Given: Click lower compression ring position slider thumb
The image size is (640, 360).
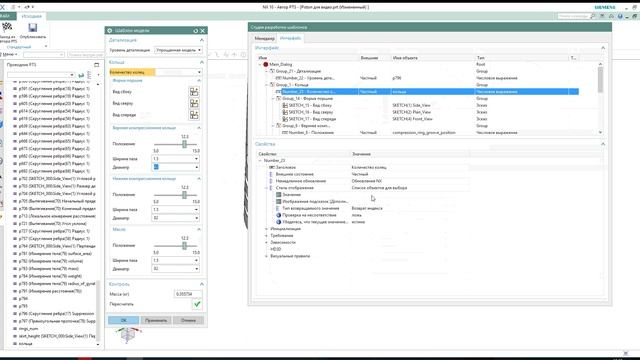Looking at the screenshot, I should click(184, 195).
